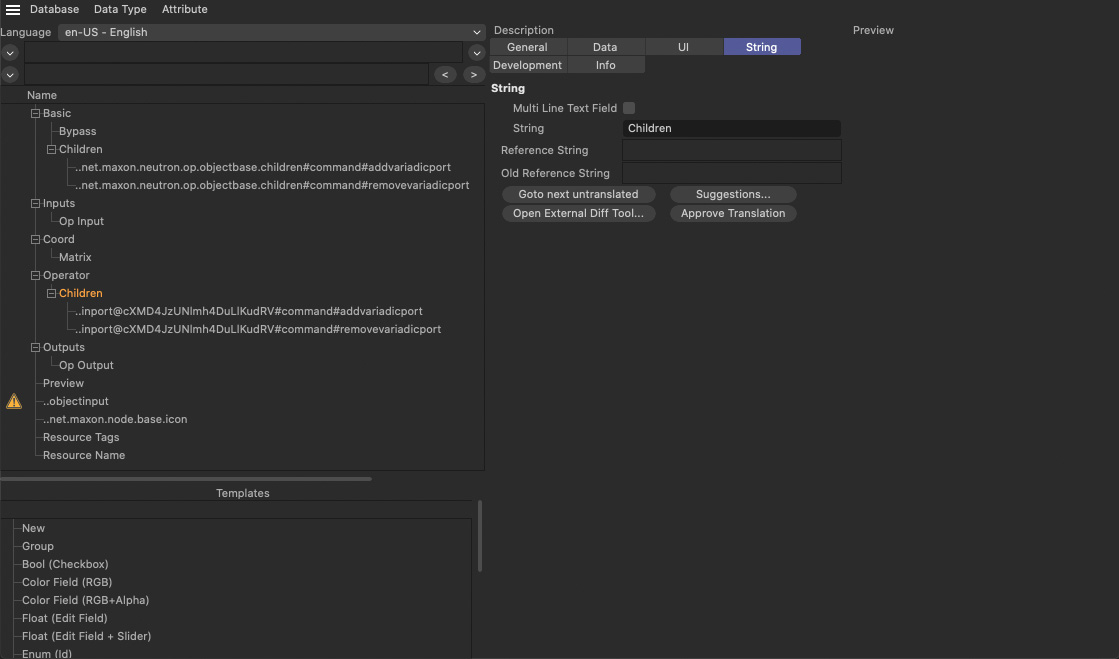Collapse the Operator tree group
This screenshot has width=1119, height=659.
[x=36, y=276]
